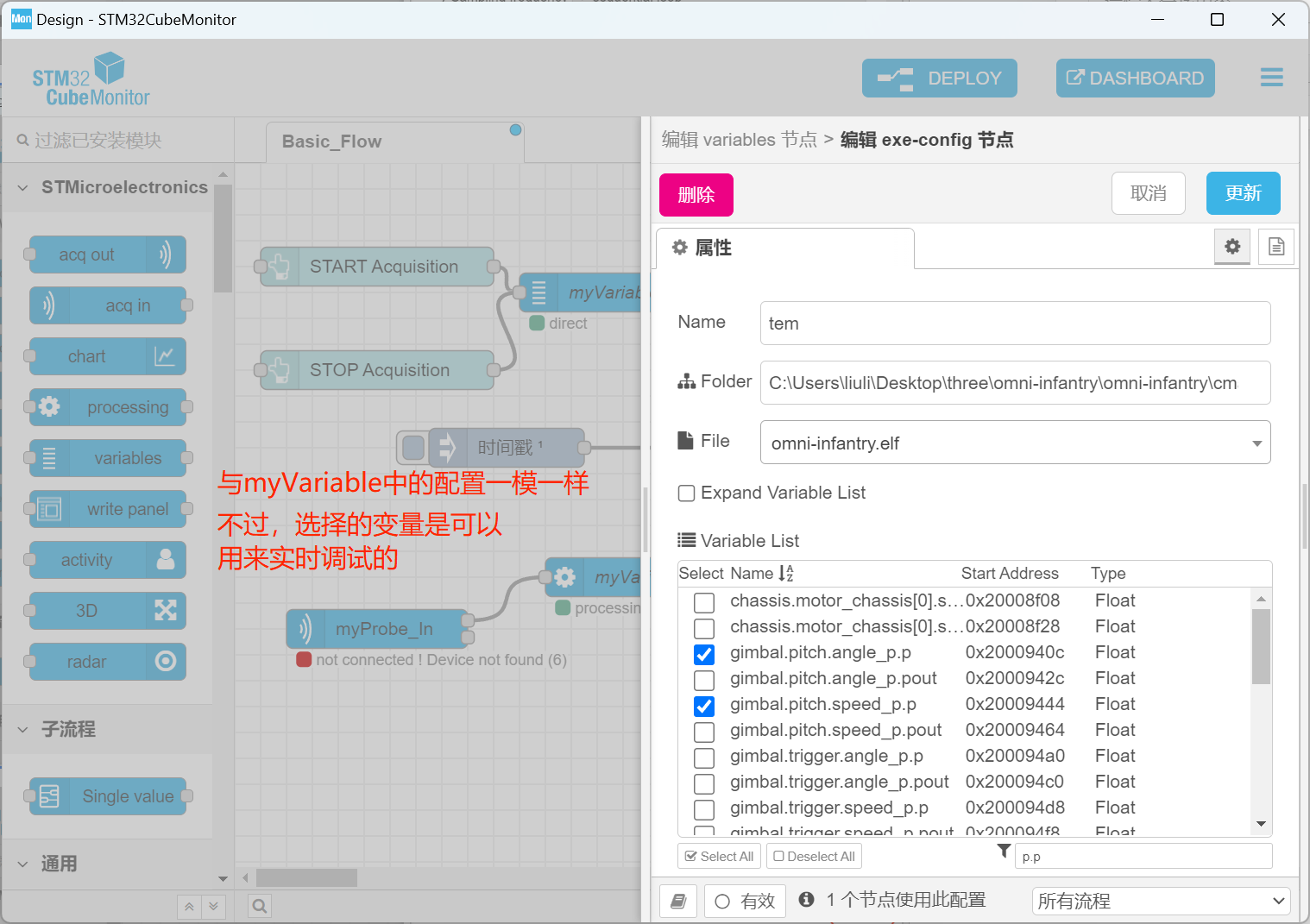This screenshot has width=1310, height=924.
Task: Select the variables node from STMicroelectronics palette
Action: (x=109, y=458)
